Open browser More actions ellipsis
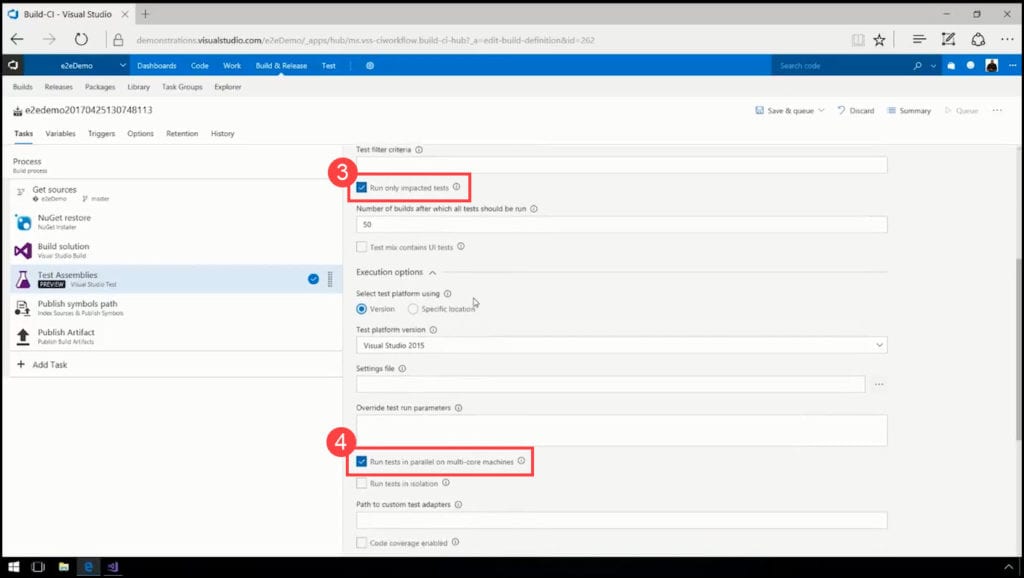 1007,39
